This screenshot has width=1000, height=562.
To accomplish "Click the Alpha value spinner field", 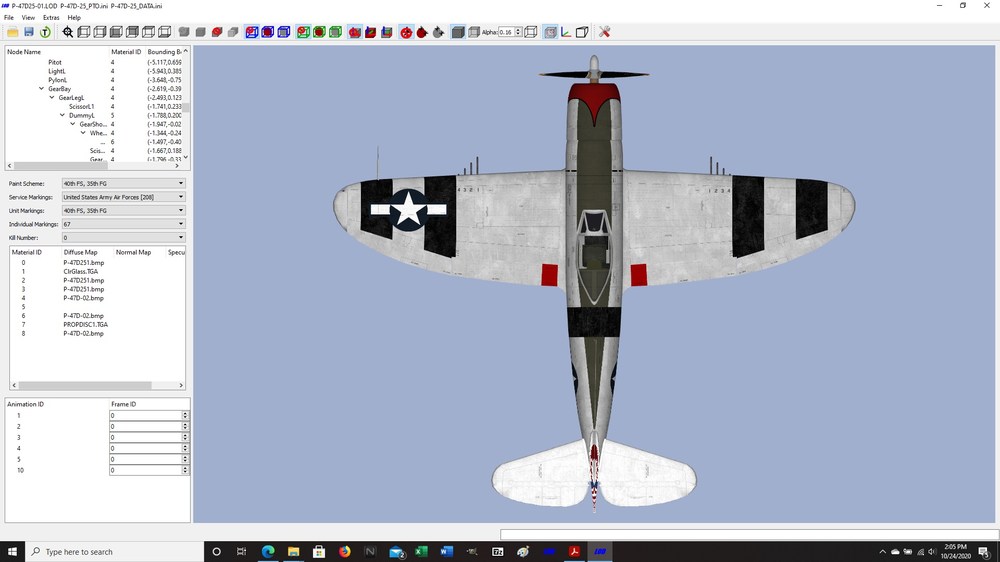I will [x=507, y=32].
